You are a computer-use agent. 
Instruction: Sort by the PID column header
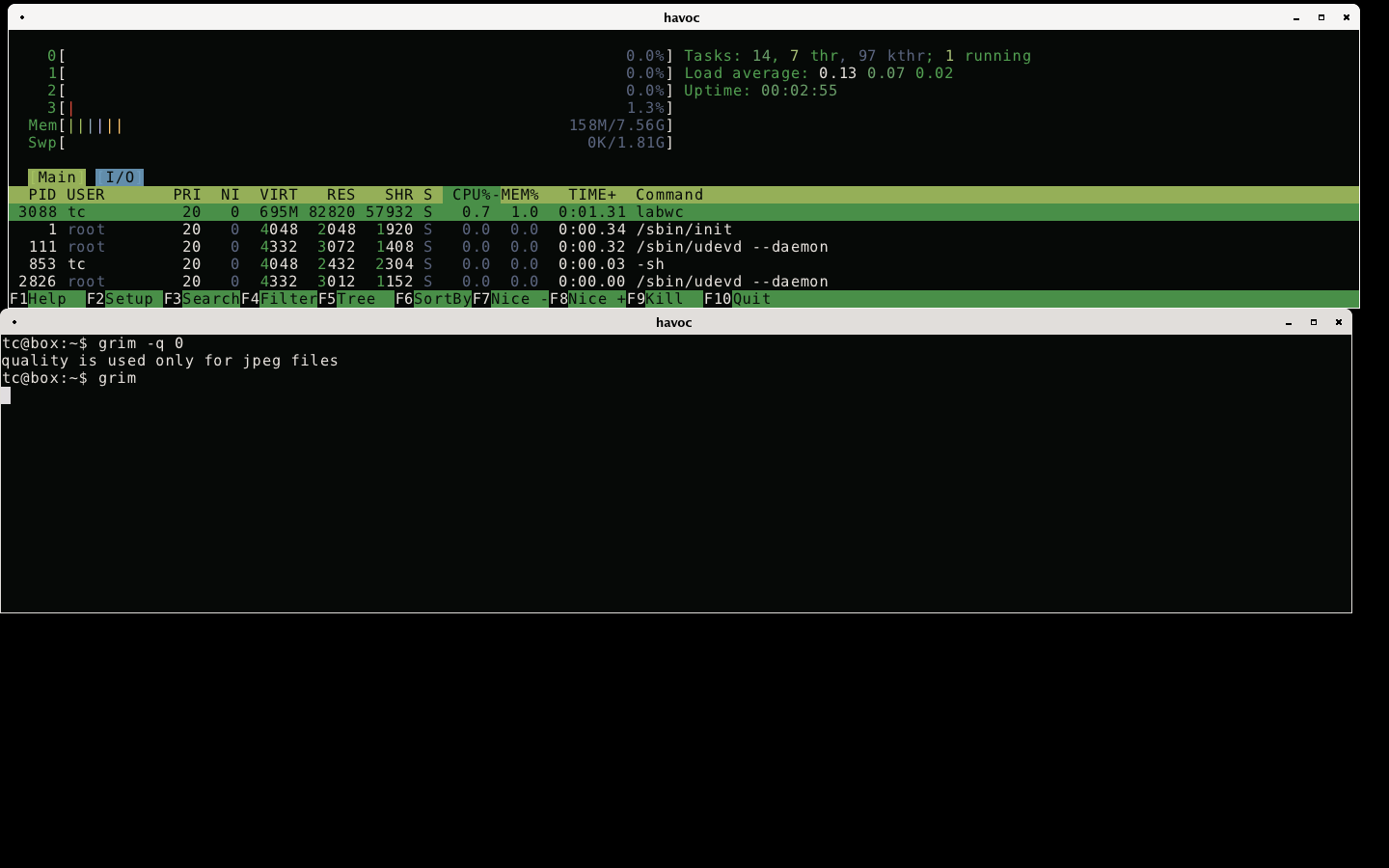(x=42, y=195)
